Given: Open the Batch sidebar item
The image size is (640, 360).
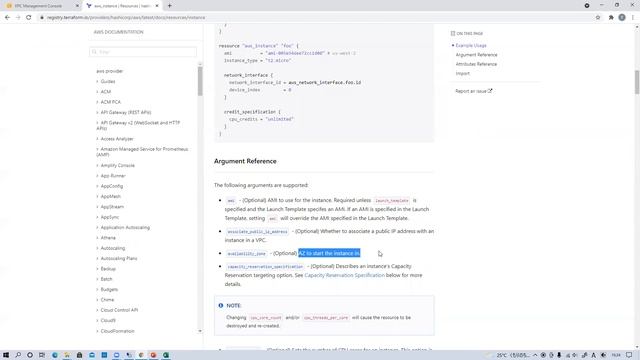Looking at the screenshot, I should point(106,279).
